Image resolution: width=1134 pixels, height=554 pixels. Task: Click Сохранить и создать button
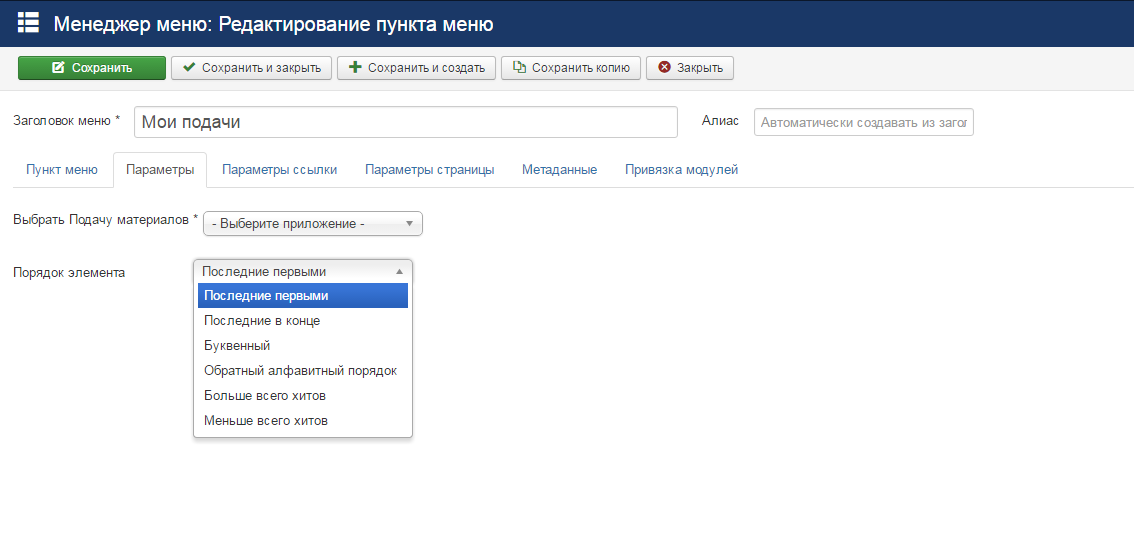[417, 68]
